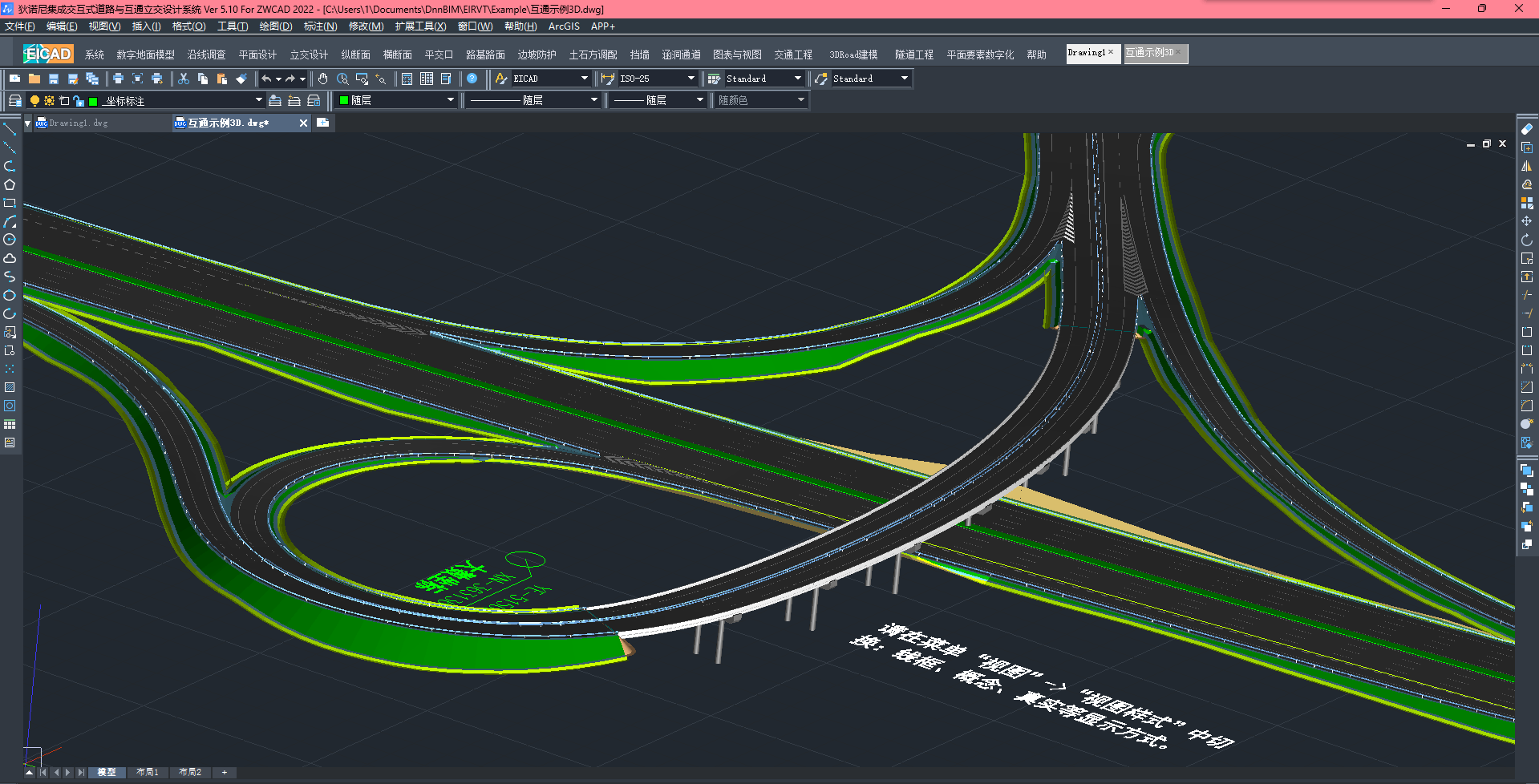Expand the 坐标标注 layer dropdown
Viewport: 1539px width, 784px height.
[x=258, y=100]
